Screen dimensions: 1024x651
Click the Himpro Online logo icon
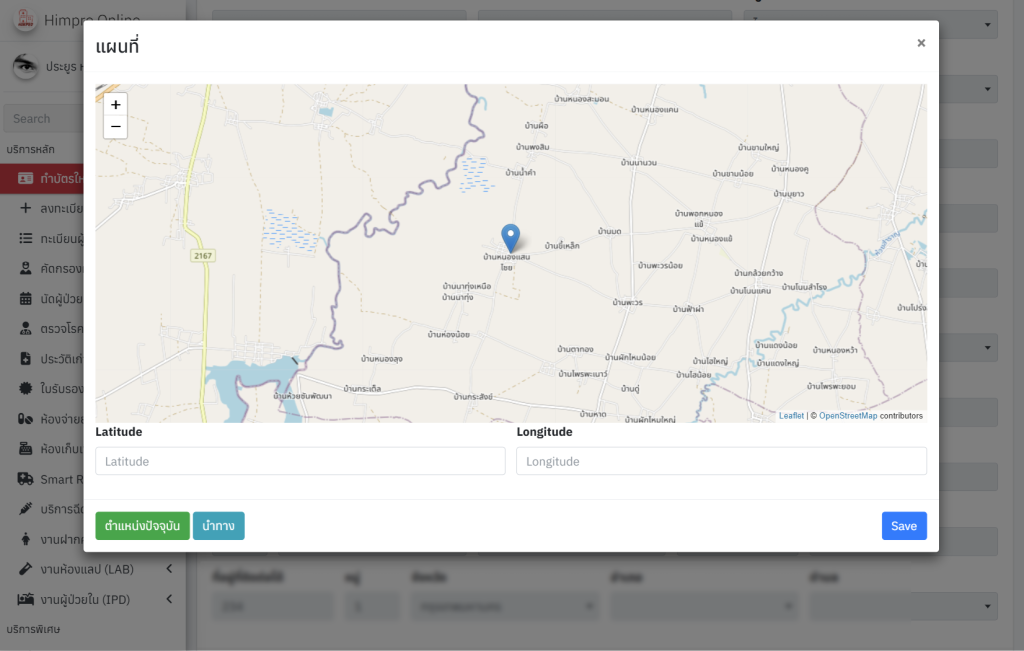(x=25, y=20)
